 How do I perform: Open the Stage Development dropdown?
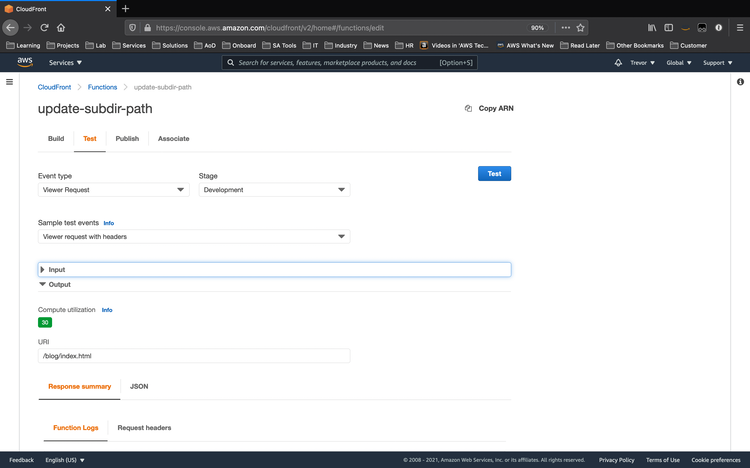click(x=274, y=190)
